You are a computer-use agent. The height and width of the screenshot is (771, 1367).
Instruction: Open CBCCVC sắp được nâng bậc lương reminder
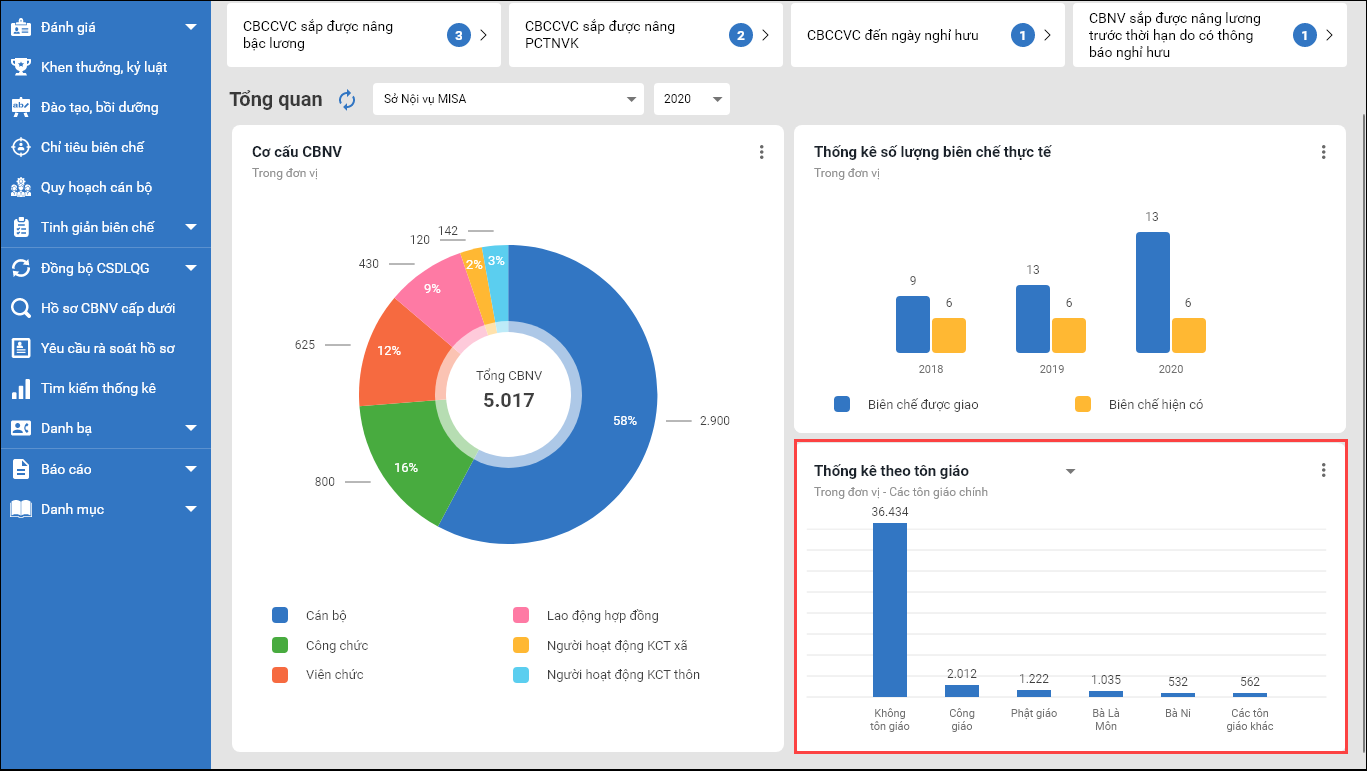(358, 35)
